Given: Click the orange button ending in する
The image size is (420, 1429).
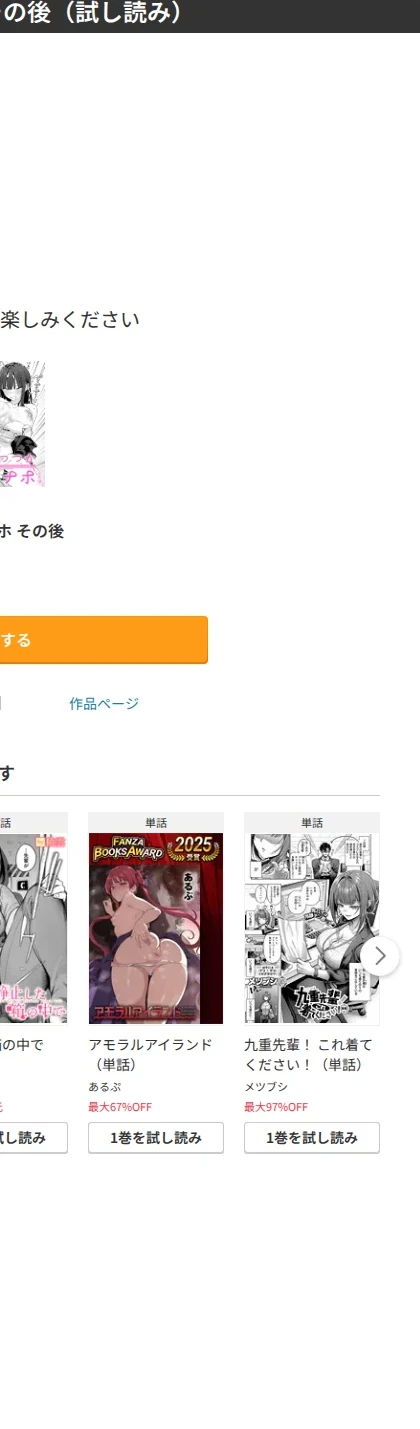Looking at the screenshot, I should click(103, 640).
